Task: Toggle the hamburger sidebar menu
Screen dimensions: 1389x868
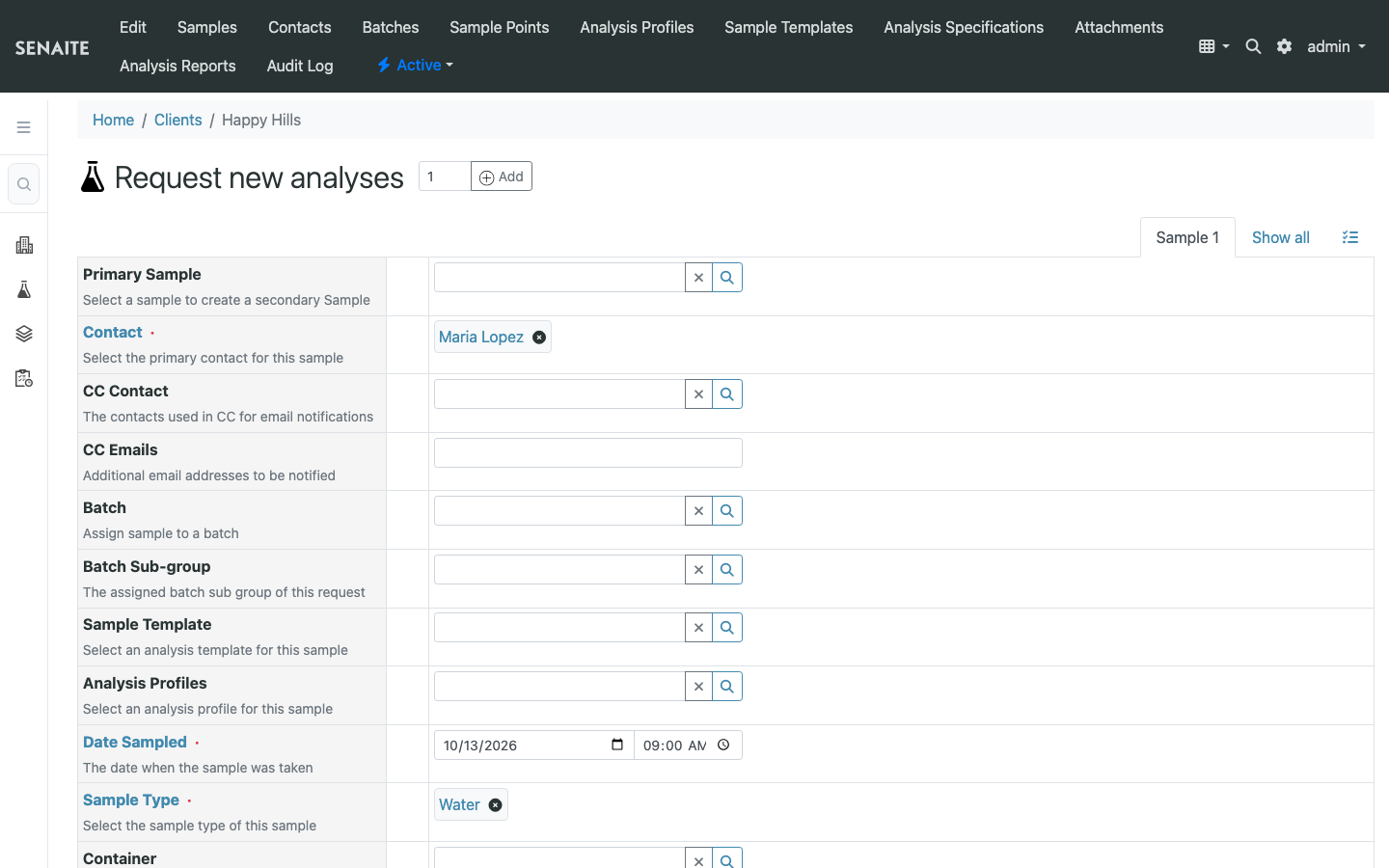Action: pyautogui.click(x=24, y=127)
